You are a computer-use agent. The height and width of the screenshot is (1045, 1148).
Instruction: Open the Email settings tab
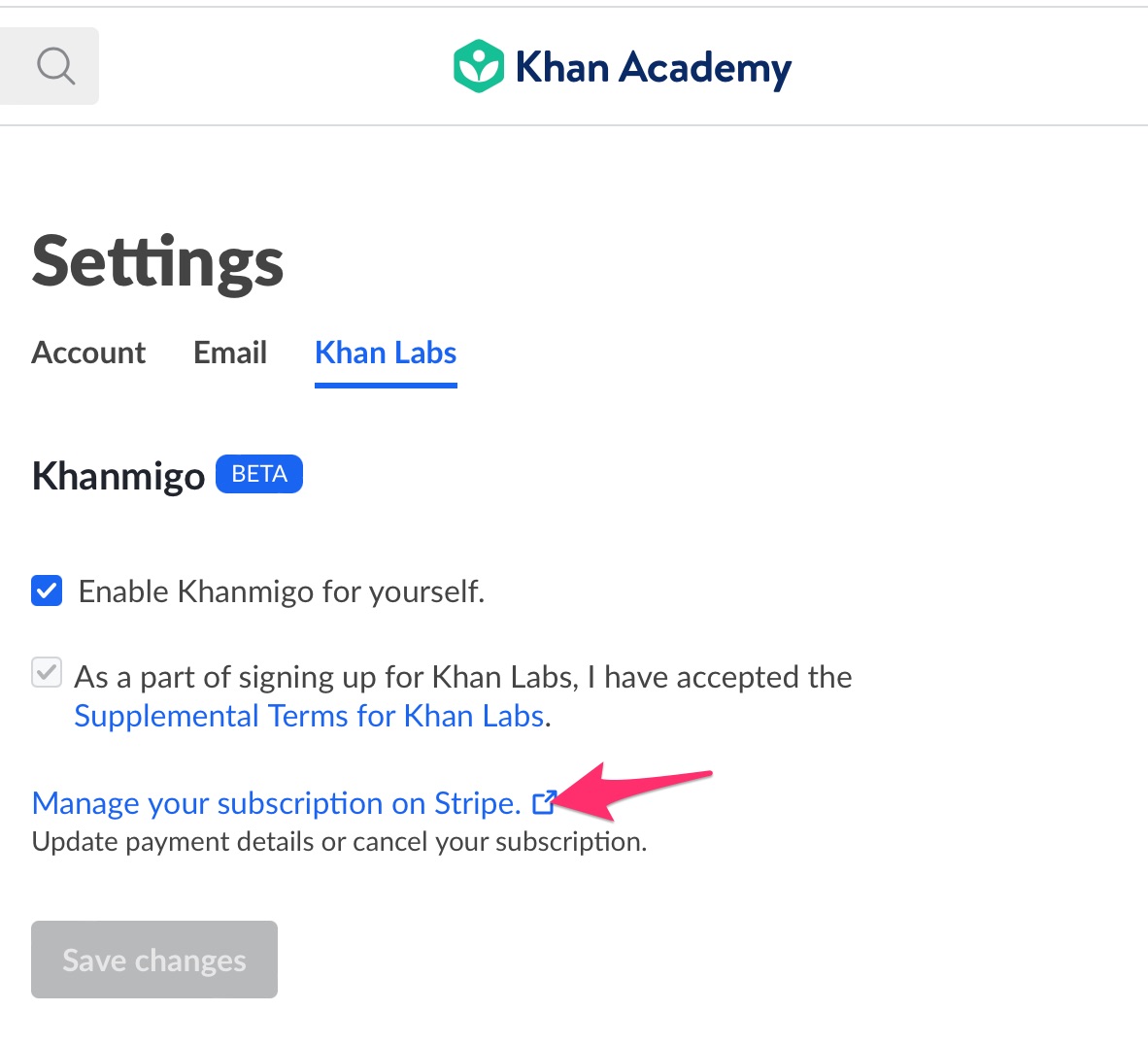coord(230,353)
